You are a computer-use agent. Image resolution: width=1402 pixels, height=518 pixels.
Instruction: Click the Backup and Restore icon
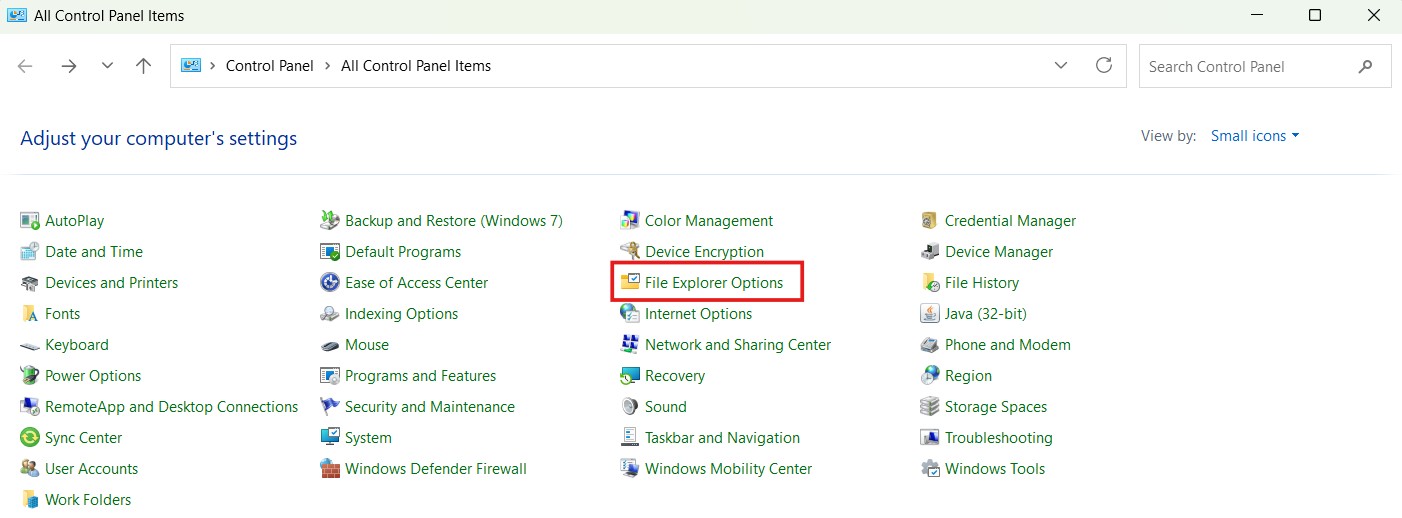329,221
